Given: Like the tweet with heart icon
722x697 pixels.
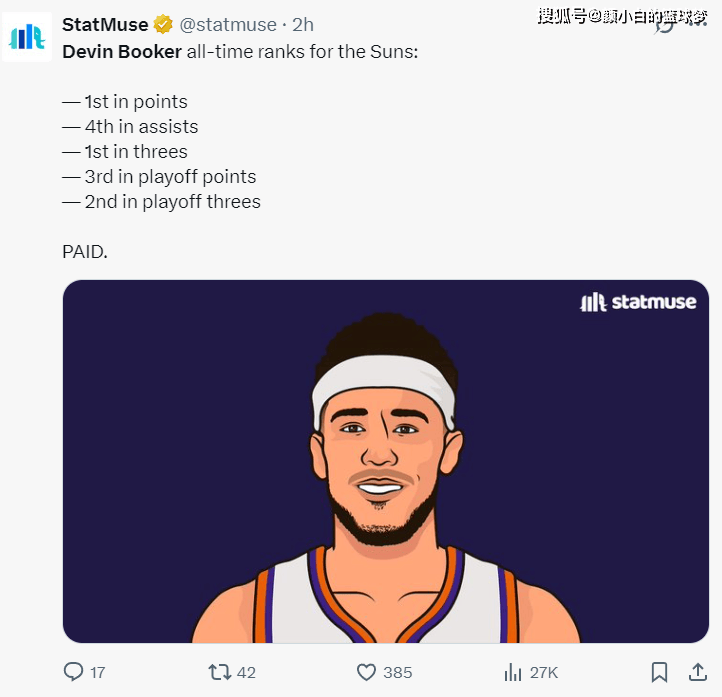Looking at the screenshot, I should pyautogui.click(x=367, y=672).
